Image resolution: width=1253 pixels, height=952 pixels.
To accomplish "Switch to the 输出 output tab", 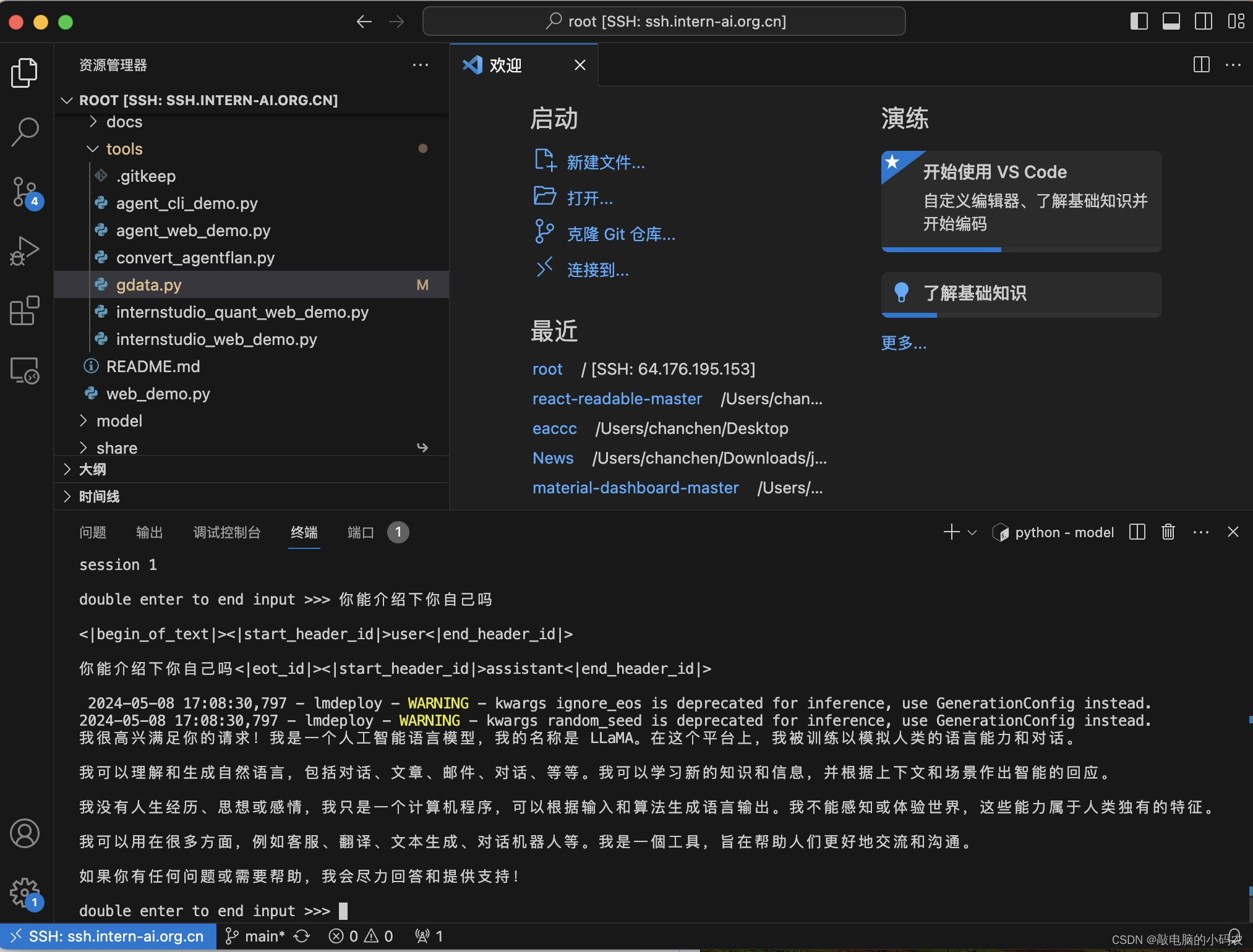I will tap(150, 532).
